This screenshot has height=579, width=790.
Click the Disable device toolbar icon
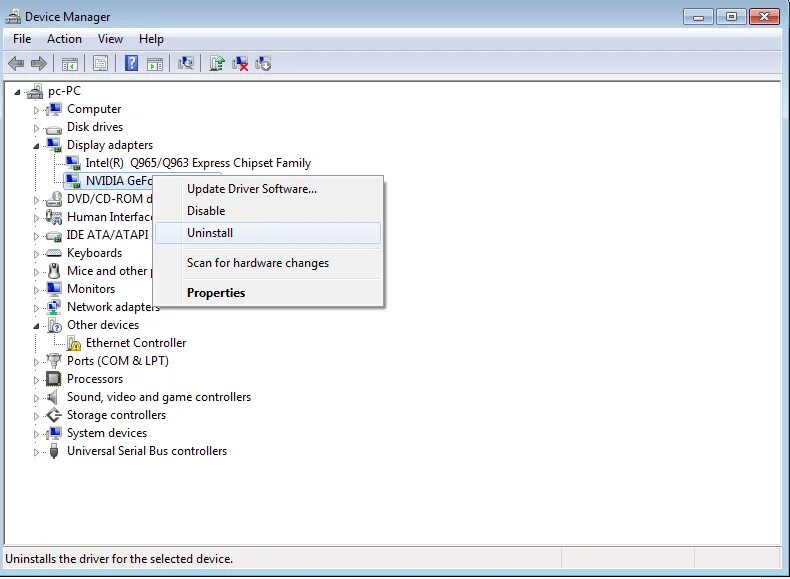click(x=263, y=63)
